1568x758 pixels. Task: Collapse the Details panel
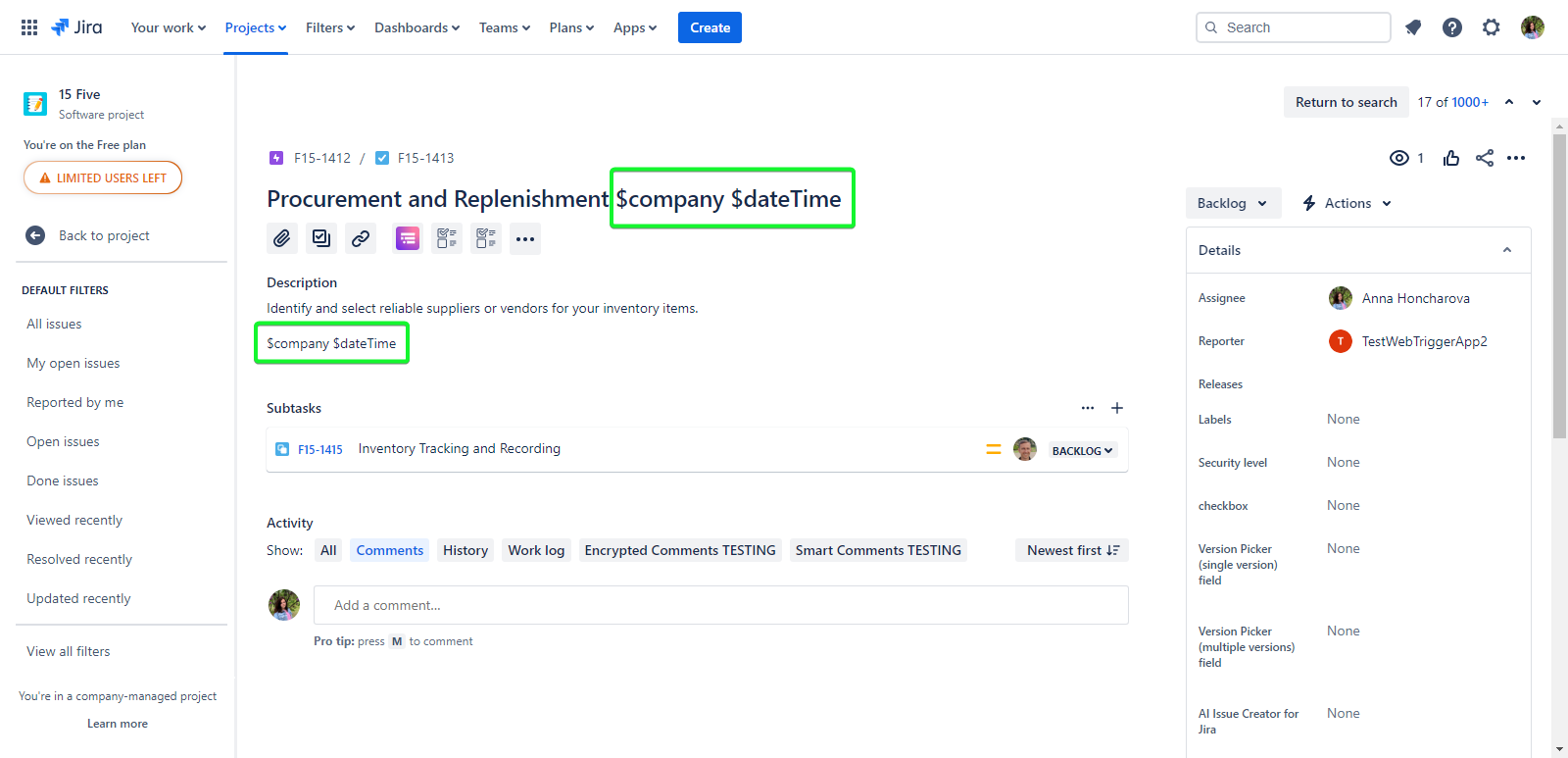coord(1506,250)
